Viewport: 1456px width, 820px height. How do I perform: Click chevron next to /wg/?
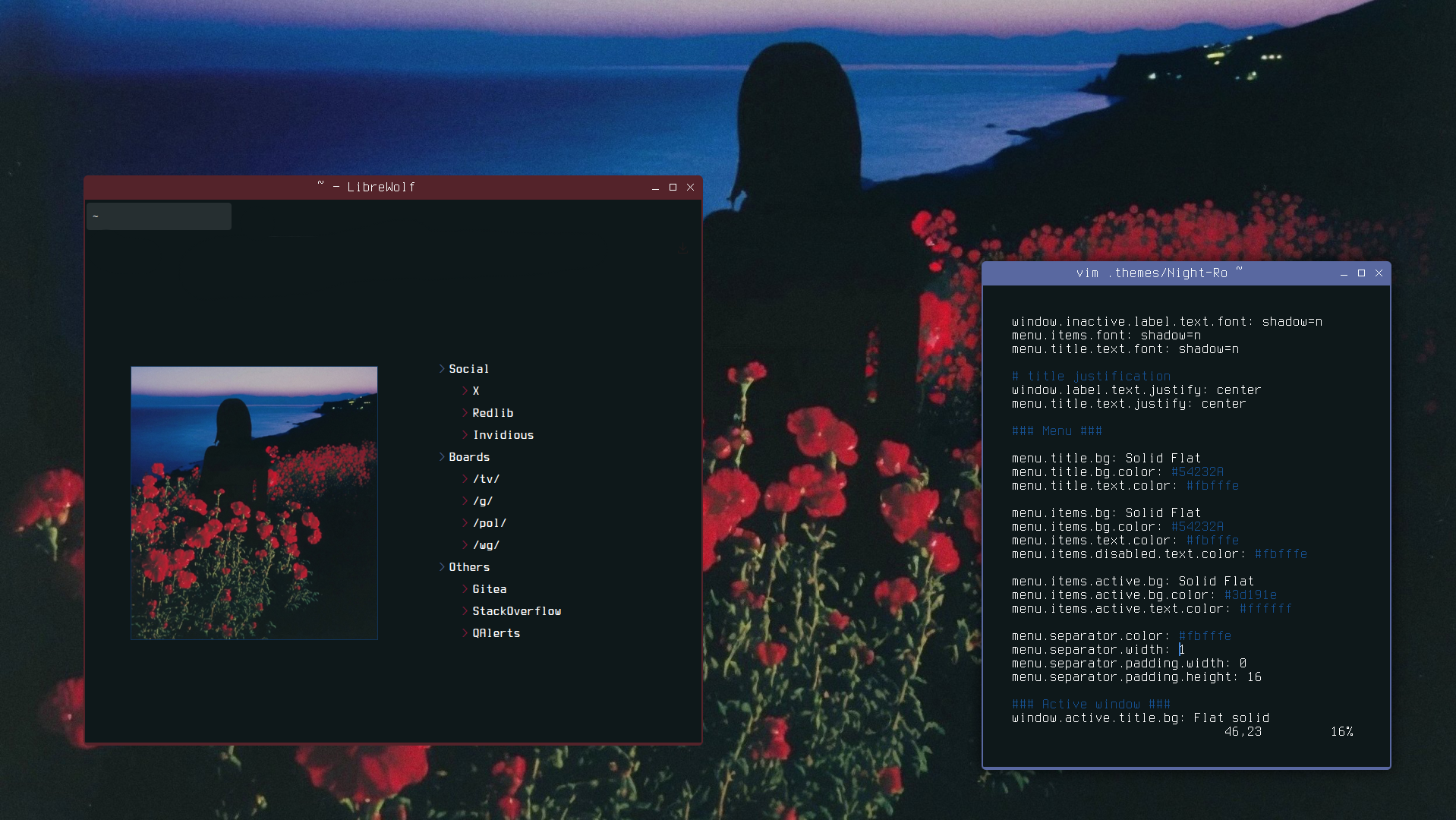(465, 545)
